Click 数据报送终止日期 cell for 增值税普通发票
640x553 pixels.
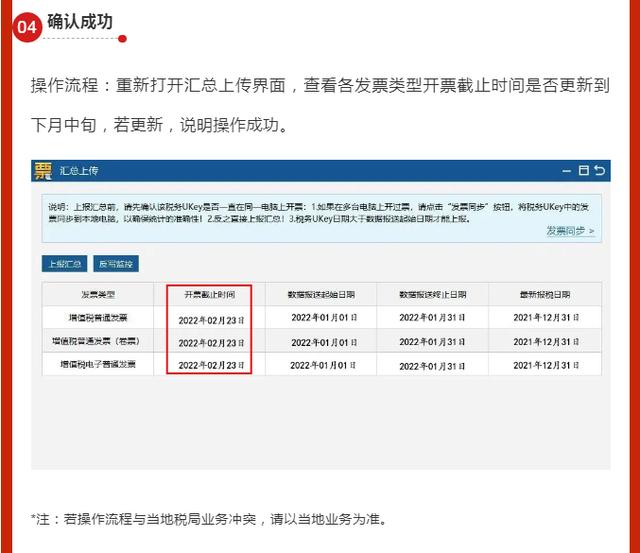pyautogui.click(x=432, y=318)
